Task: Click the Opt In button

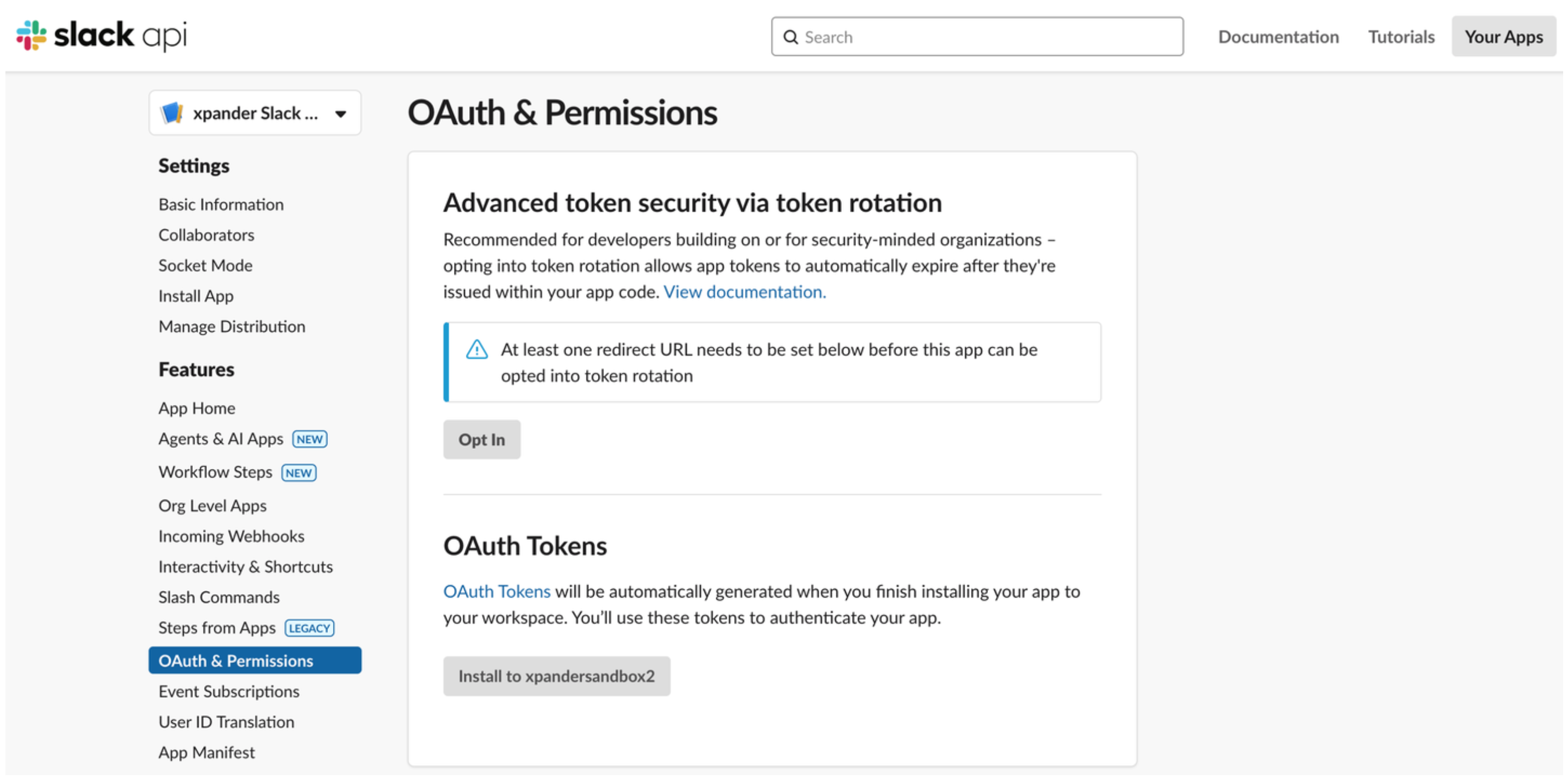Action: coord(482,439)
